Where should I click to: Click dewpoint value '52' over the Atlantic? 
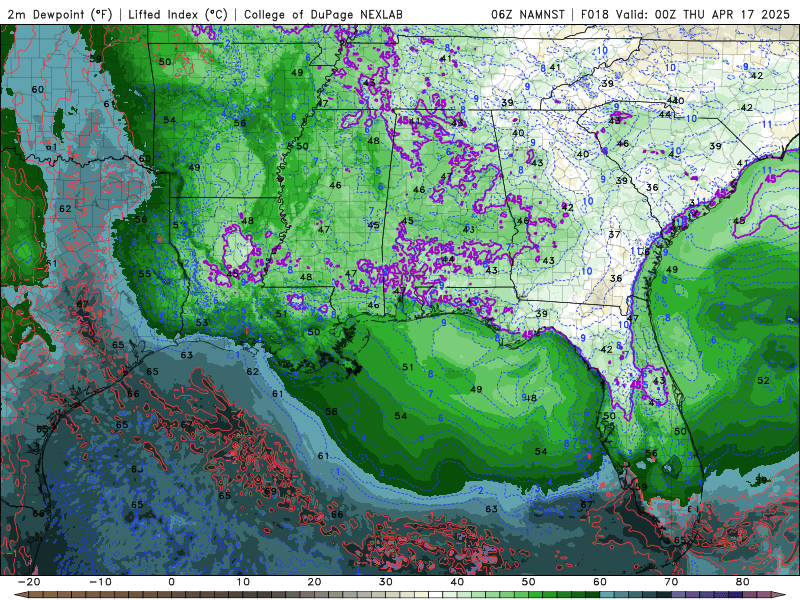tap(763, 381)
